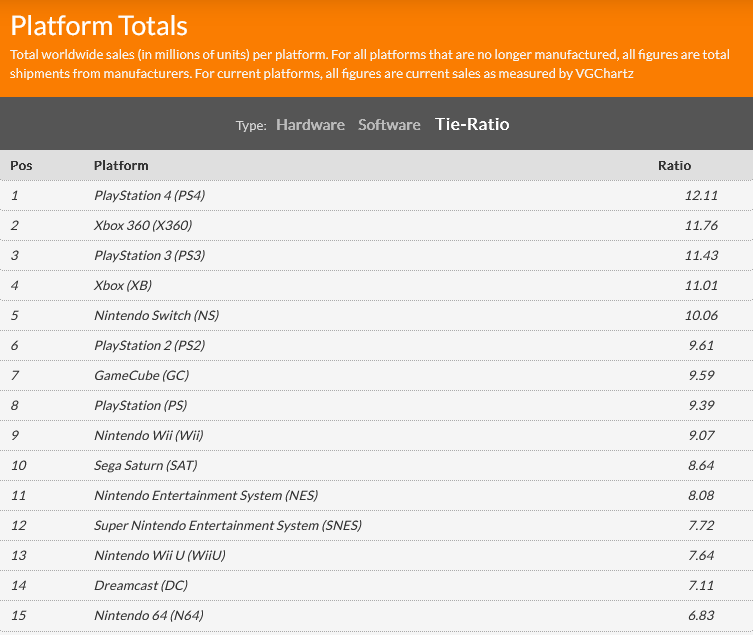This screenshot has width=753, height=635.
Task: Click the Ratio column header
Action: 674,166
